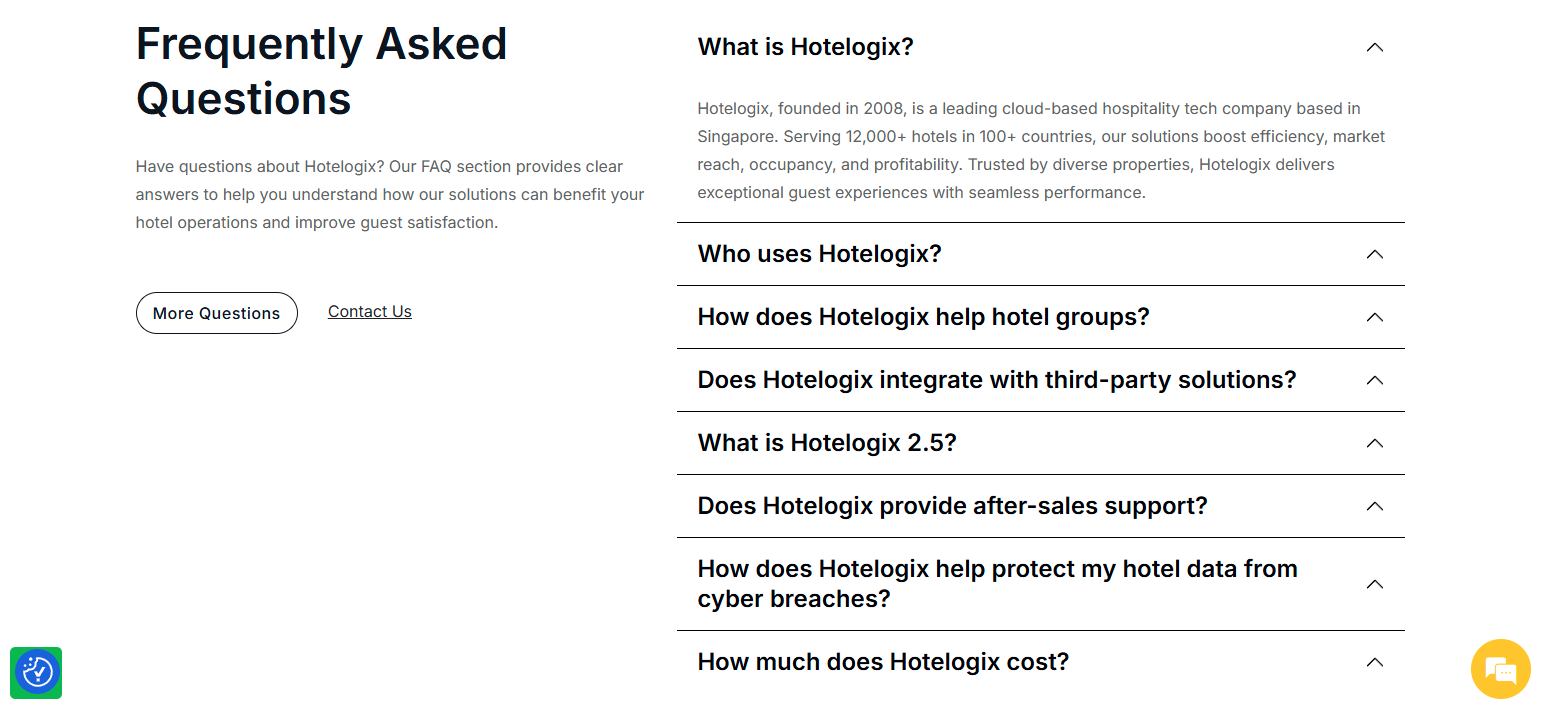The width and height of the screenshot is (1541, 709).
Task: Click the More Questions button
Action: pos(216,312)
